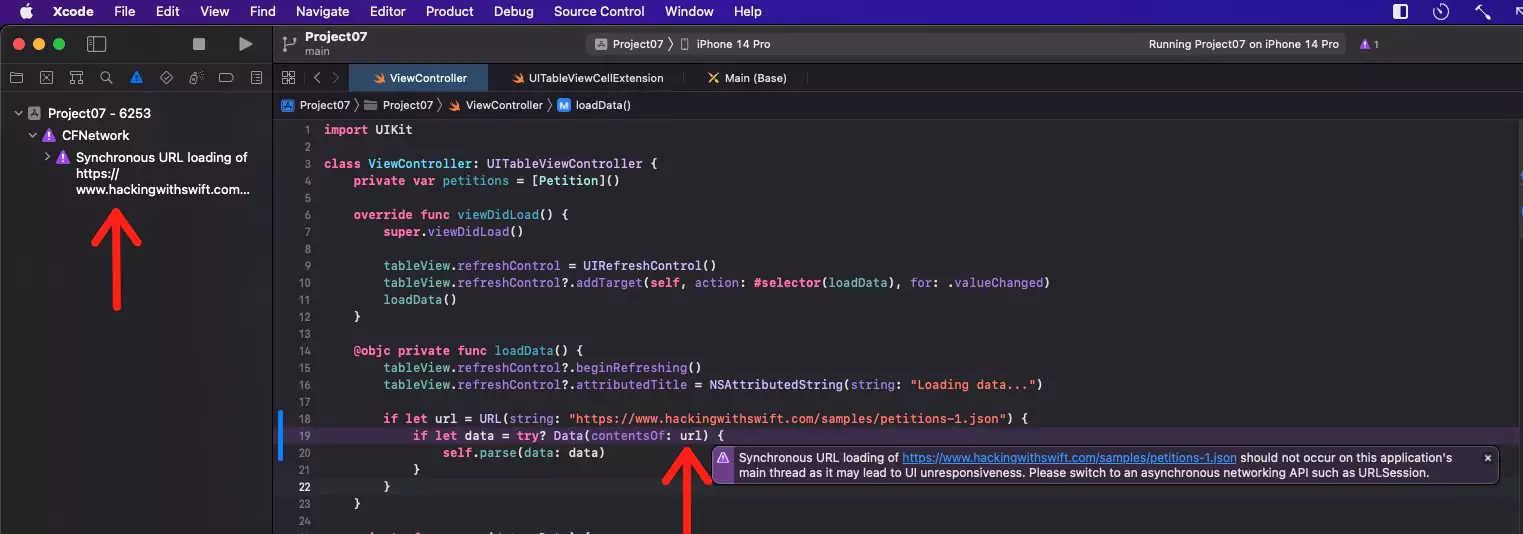Click the menu bar timer gauge icon

[x=1441, y=11]
